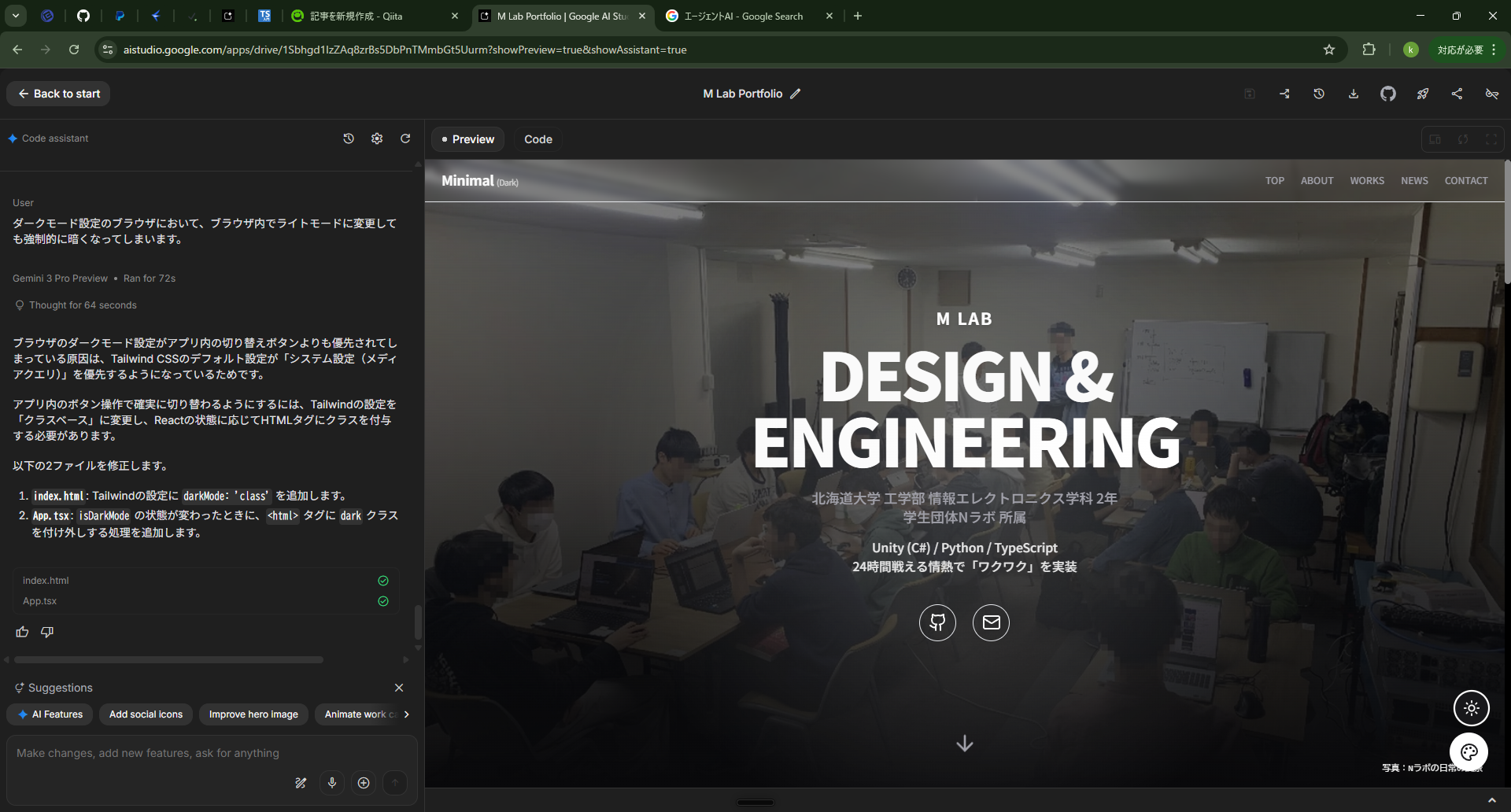Open Code assistant settings gear

tap(377, 138)
